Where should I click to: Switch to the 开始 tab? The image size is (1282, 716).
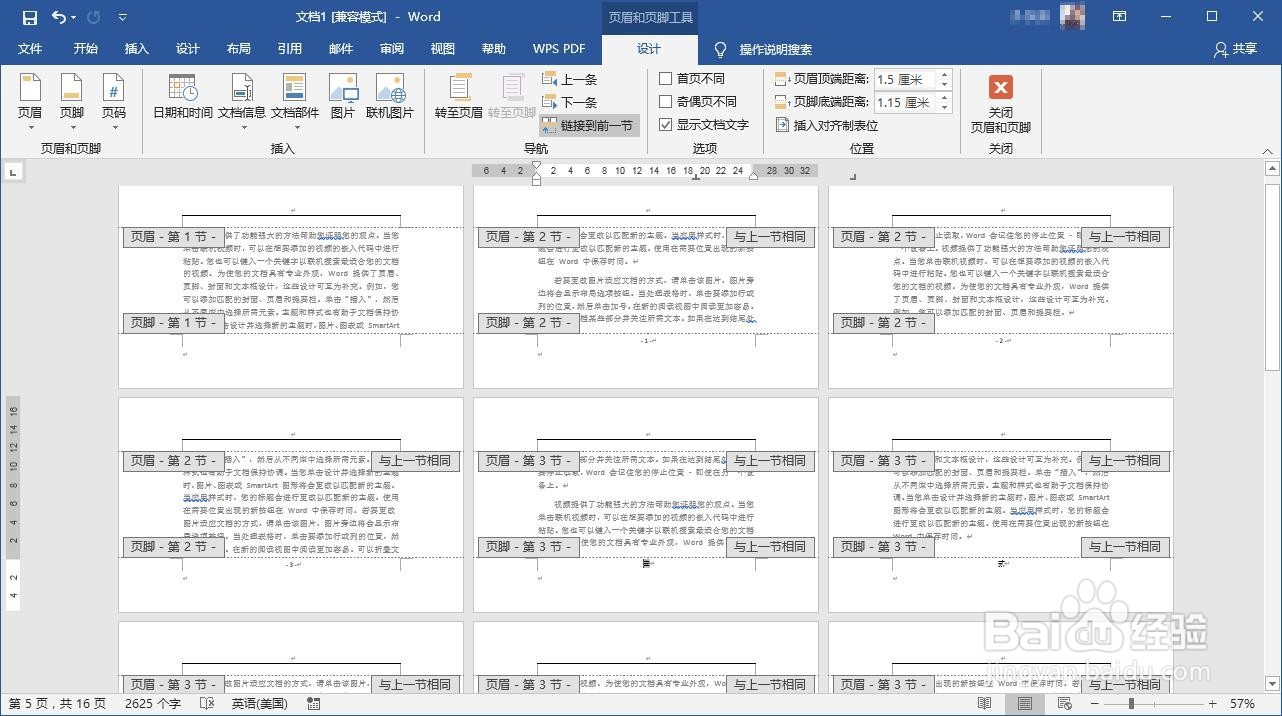click(x=86, y=49)
